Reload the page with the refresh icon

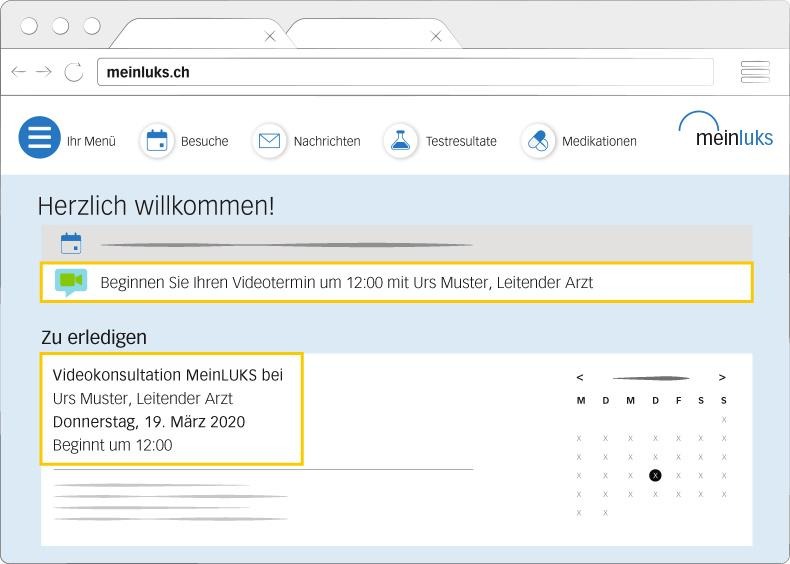coord(74,72)
